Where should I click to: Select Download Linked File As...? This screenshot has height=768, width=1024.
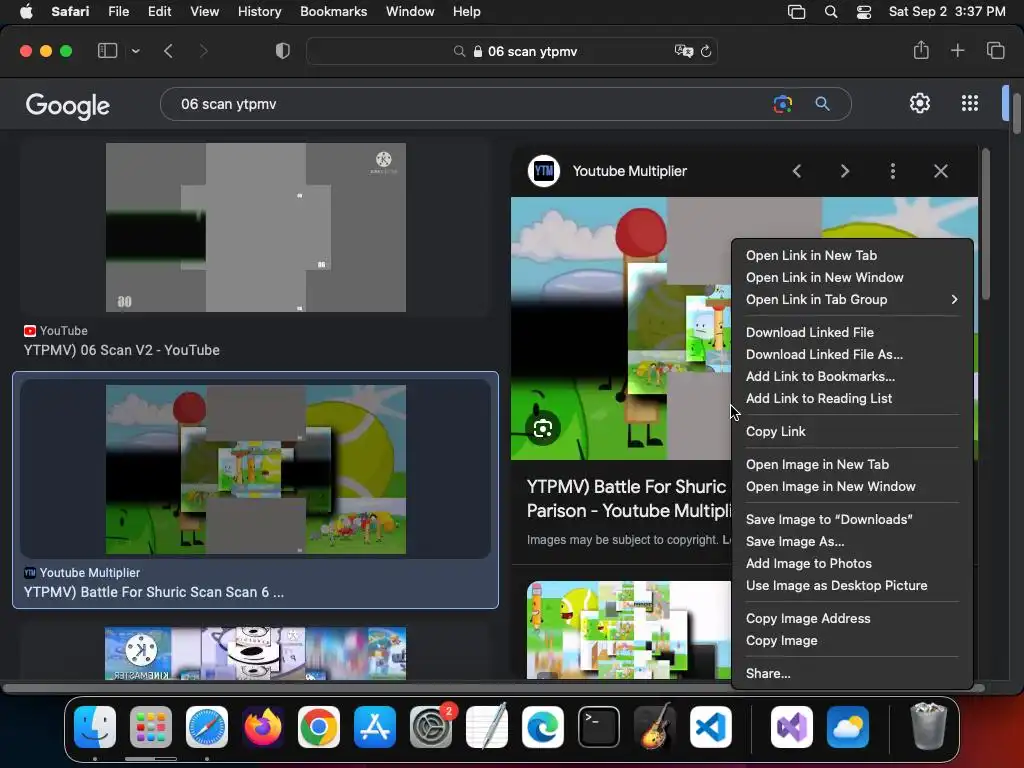pos(824,354)
